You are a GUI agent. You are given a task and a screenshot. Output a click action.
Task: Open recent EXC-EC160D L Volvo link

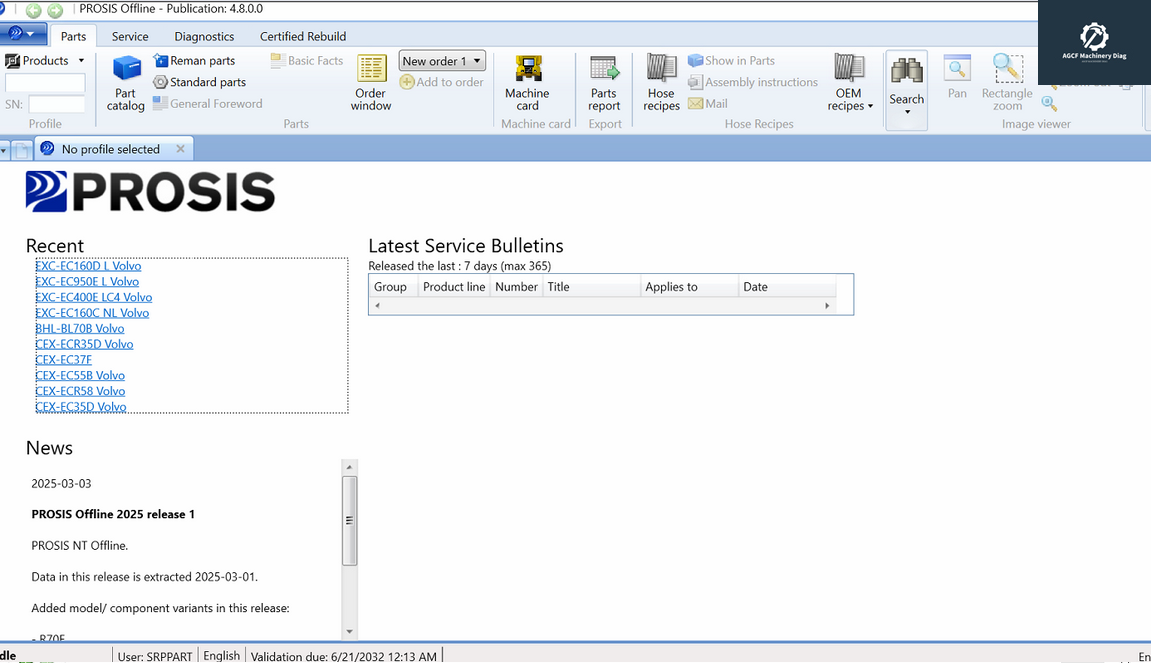pos(88,266)
